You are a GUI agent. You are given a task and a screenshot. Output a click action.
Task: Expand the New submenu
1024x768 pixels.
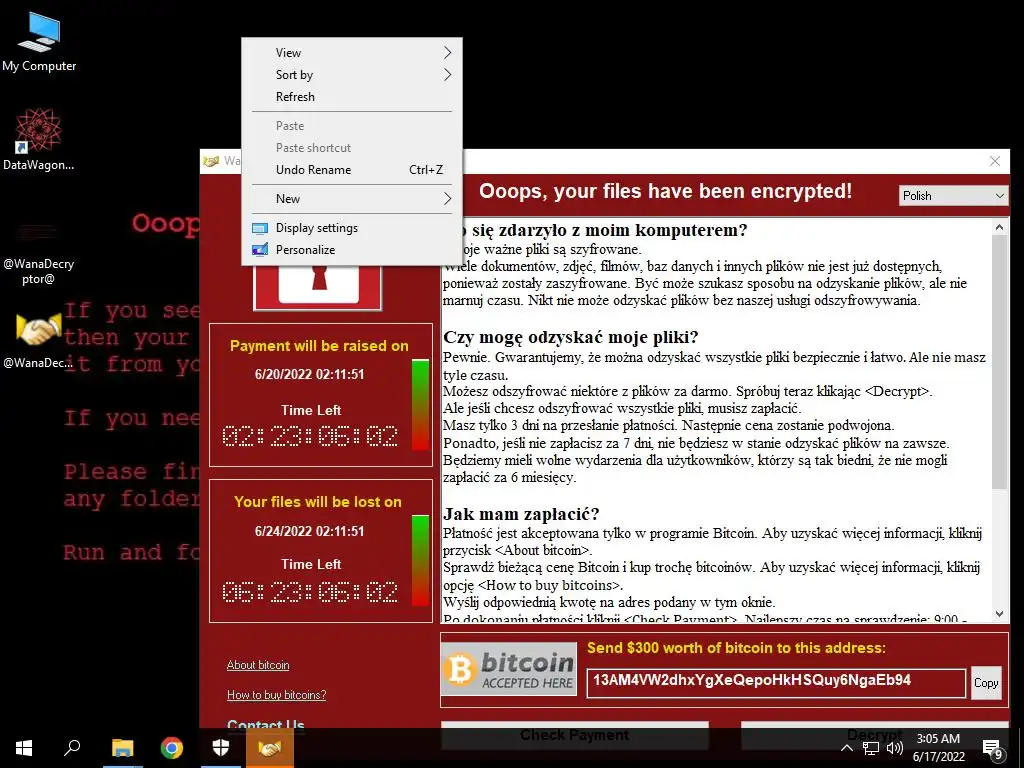point(352,199)
